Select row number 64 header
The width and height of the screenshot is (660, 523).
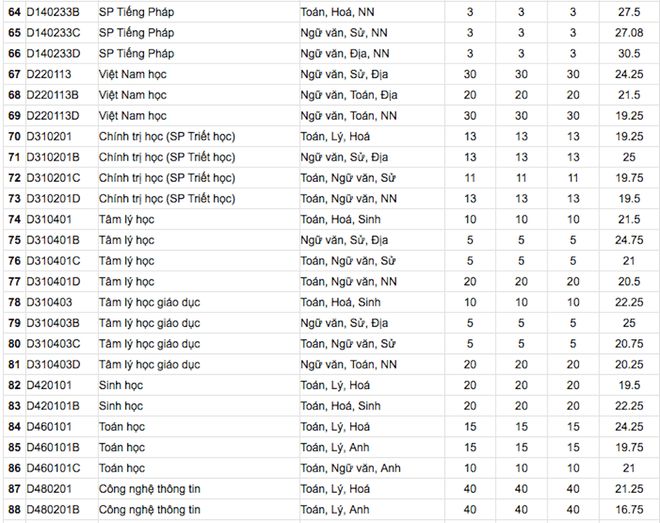[x=14, y=10]
